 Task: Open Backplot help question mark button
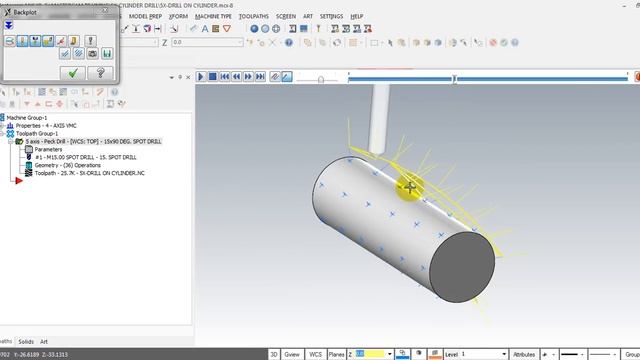point(100,73)
